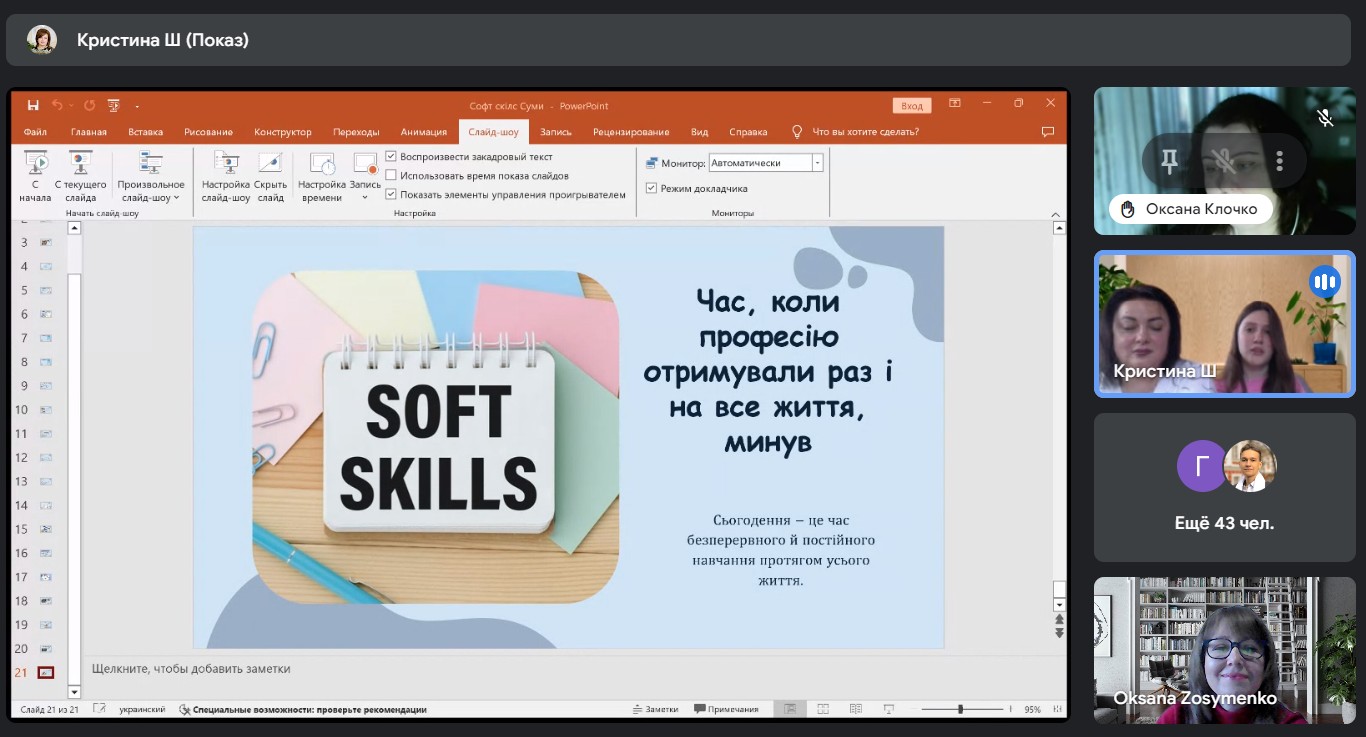Adjust the zoom slider in status bar
1366x737 pixels.
click(x=960, y=709)
